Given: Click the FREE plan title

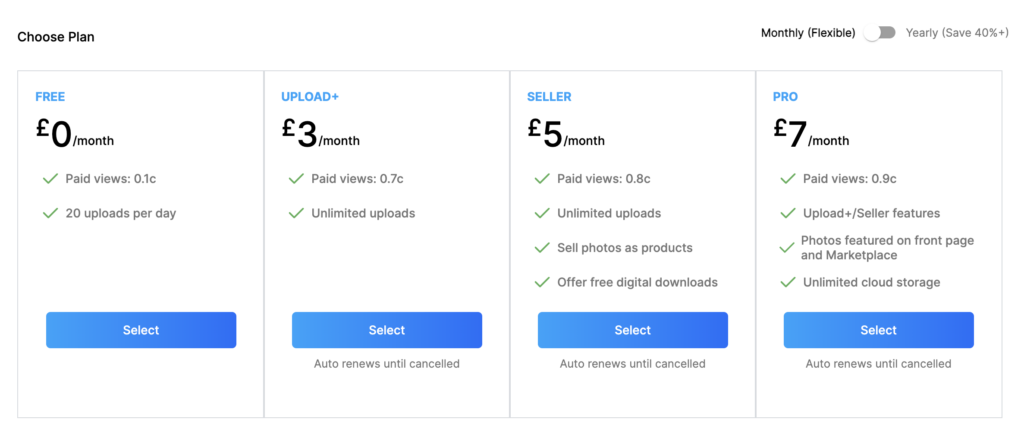Looking at the screenshot, I should click(50, 97).
